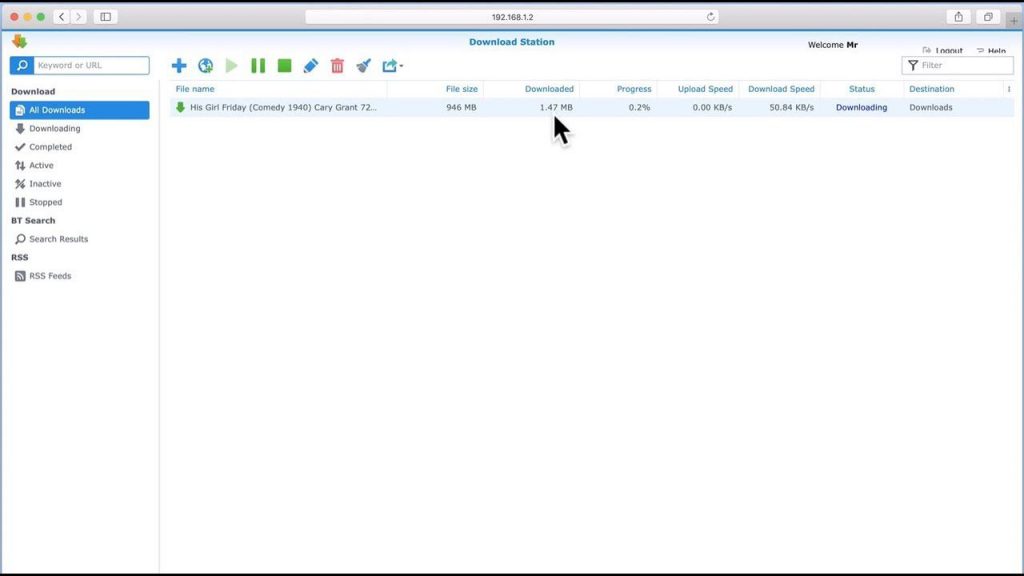The width and height of the screenshot is (1024, 576).
Task: Click the 0.00 KB/s upload speed cell
Action: [712, 107]
